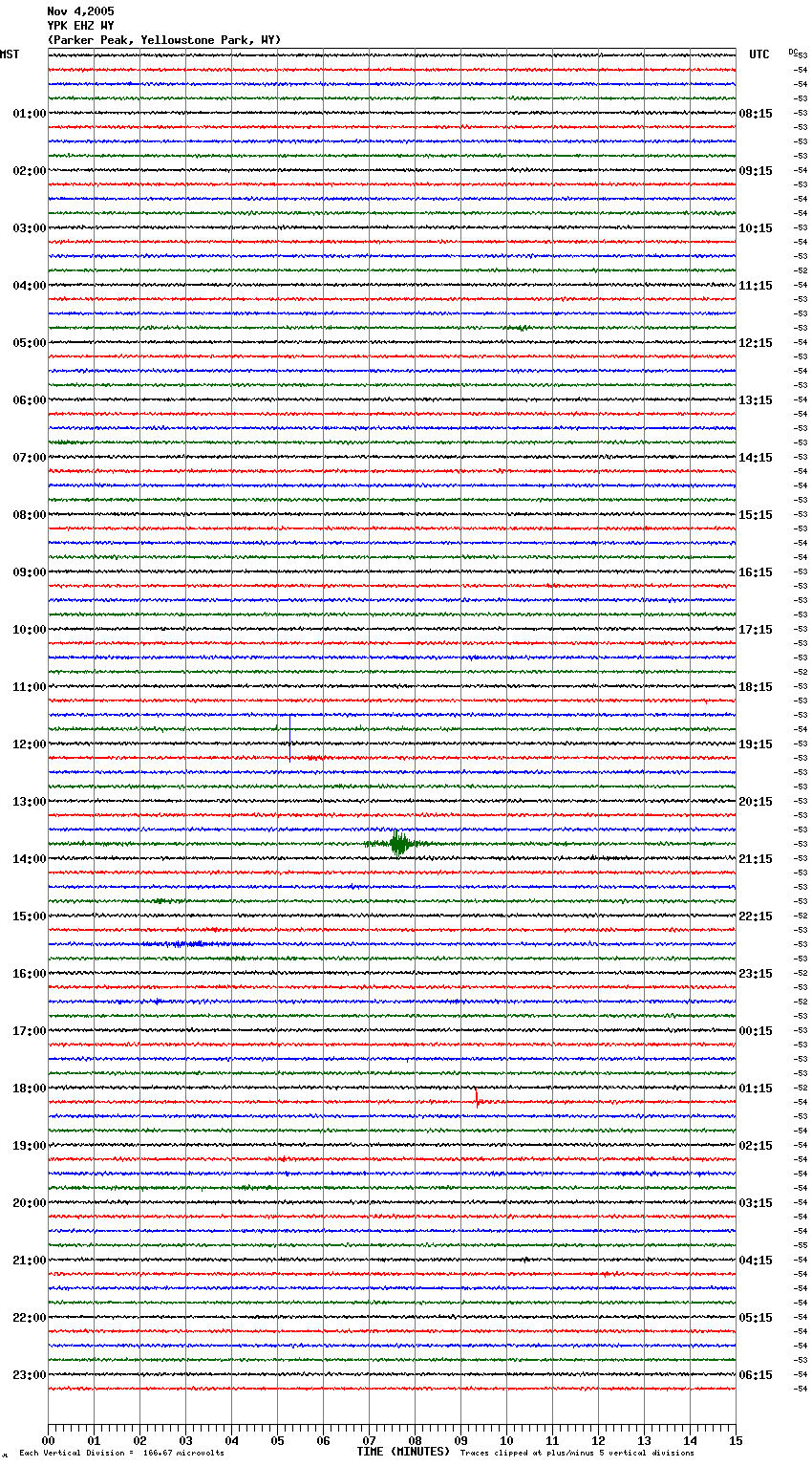Click the 19:00 MST time label
This screenshot has width=812, height=1466.
coord(30,1146)
